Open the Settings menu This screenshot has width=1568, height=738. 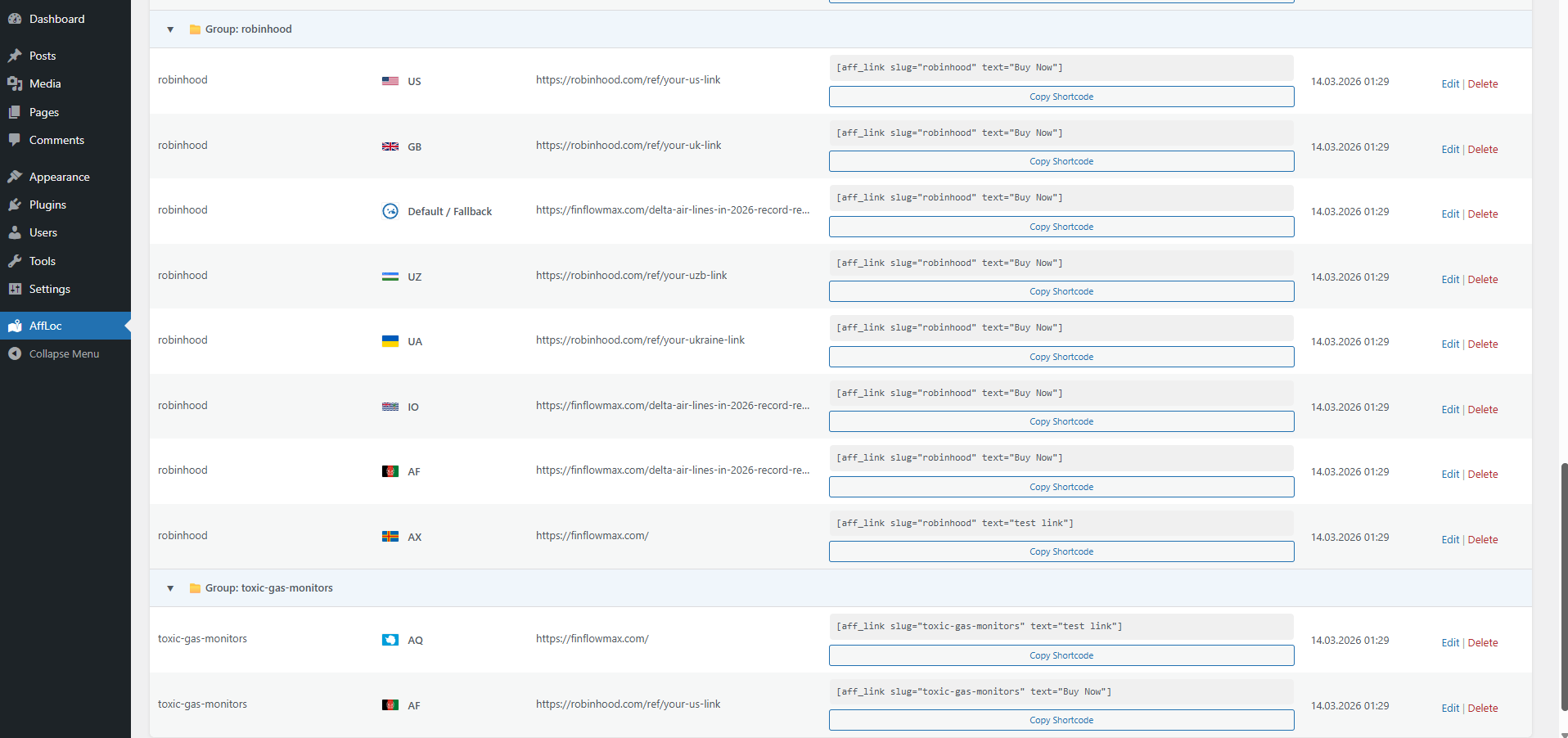coord(49,289)
